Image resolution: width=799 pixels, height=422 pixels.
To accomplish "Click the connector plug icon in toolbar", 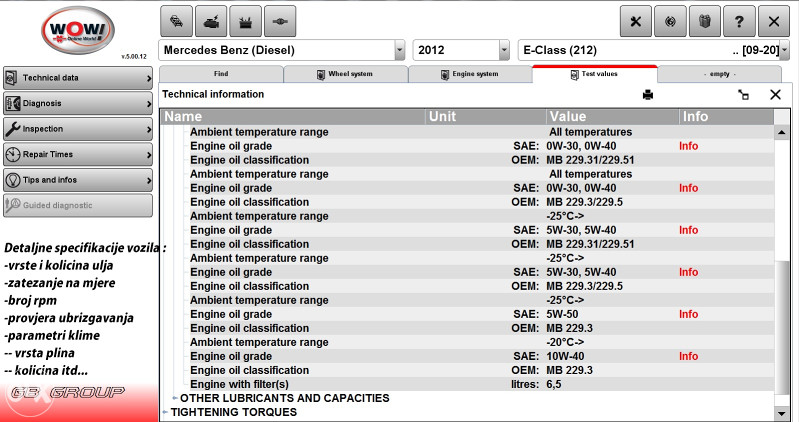I will click(280, 21).
